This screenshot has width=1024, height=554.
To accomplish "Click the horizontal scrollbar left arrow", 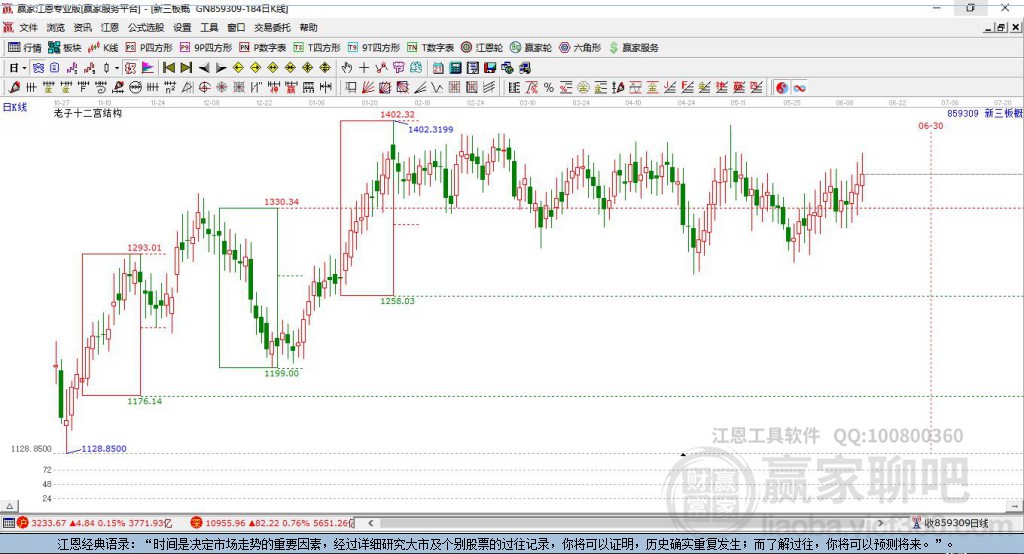I will pyautogui.click(x=370, y=523).
